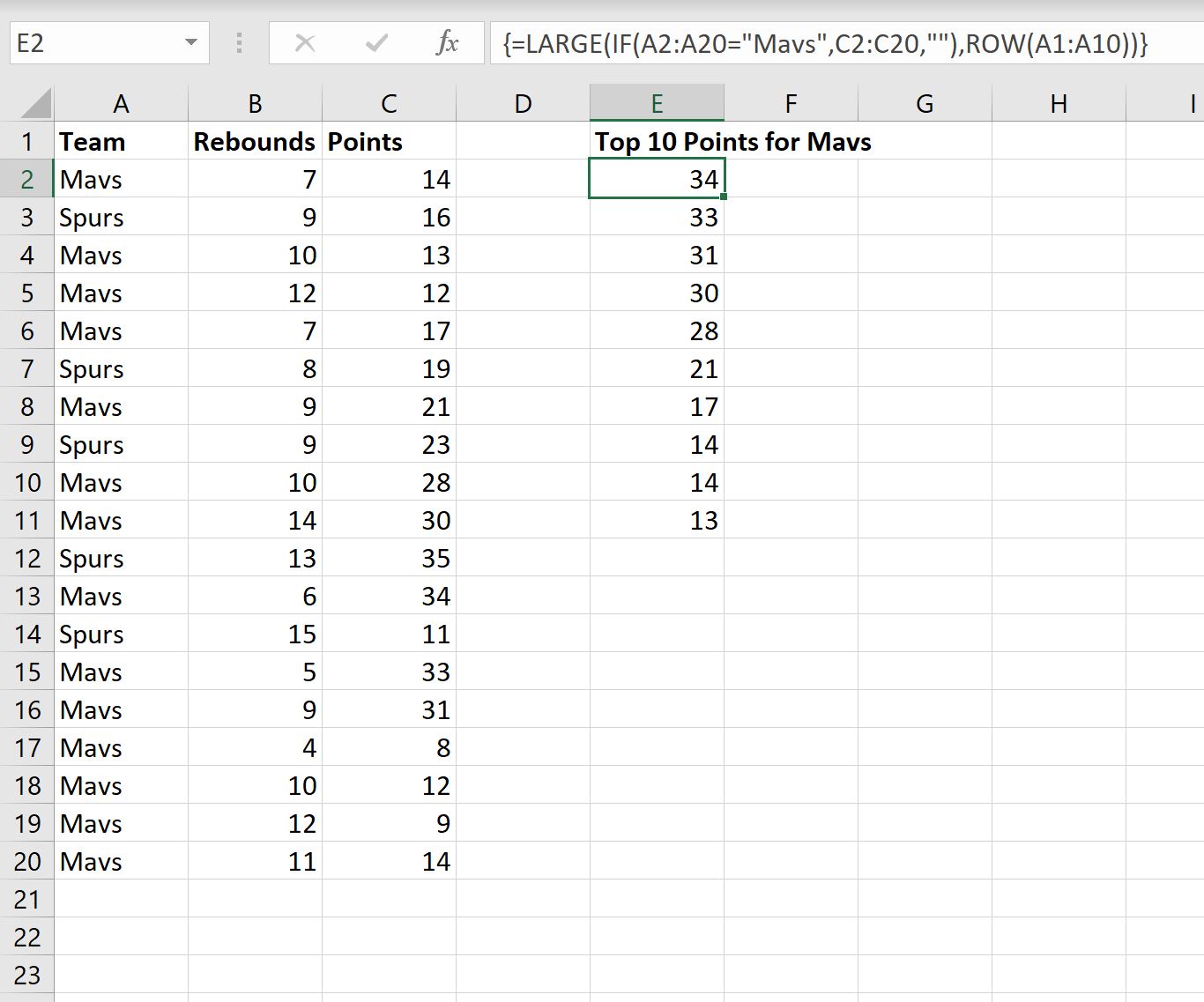The image size is (1204, 1002).
Task: Select column A header
Action: (121, 102)
